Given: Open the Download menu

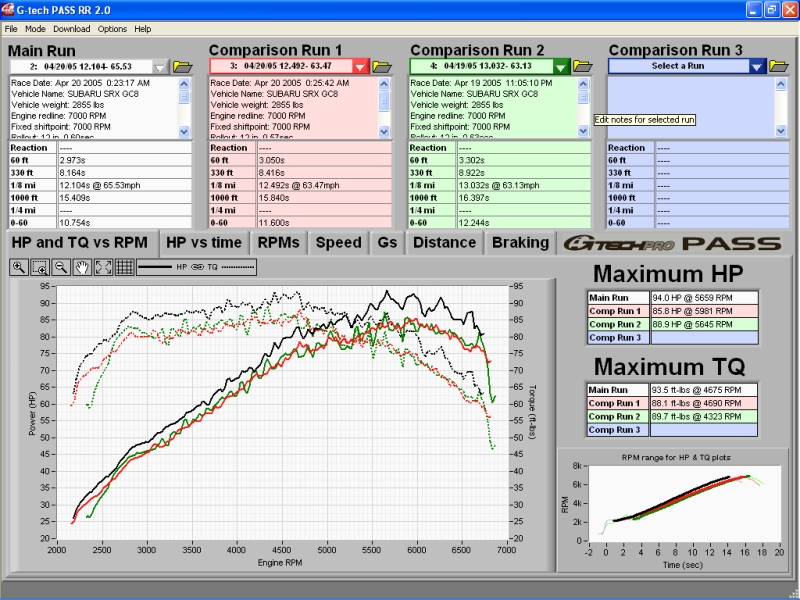Looking at the screenshot, I should (x=71, y=29).
